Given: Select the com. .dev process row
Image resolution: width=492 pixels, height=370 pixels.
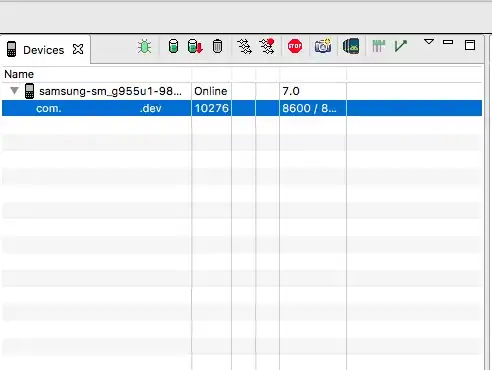Looking at the screenshot, I should pos(242,108).
